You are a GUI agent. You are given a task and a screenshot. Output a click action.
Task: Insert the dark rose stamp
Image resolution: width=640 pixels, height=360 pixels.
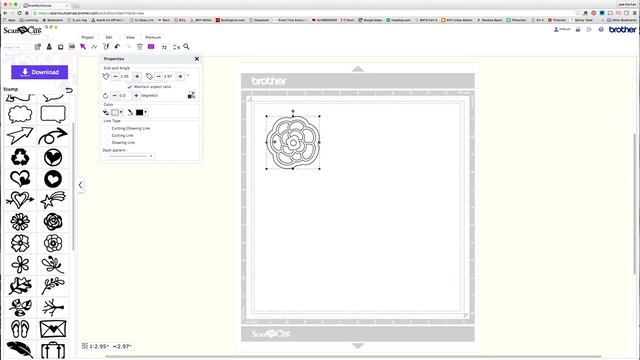(x=53, y=222)
